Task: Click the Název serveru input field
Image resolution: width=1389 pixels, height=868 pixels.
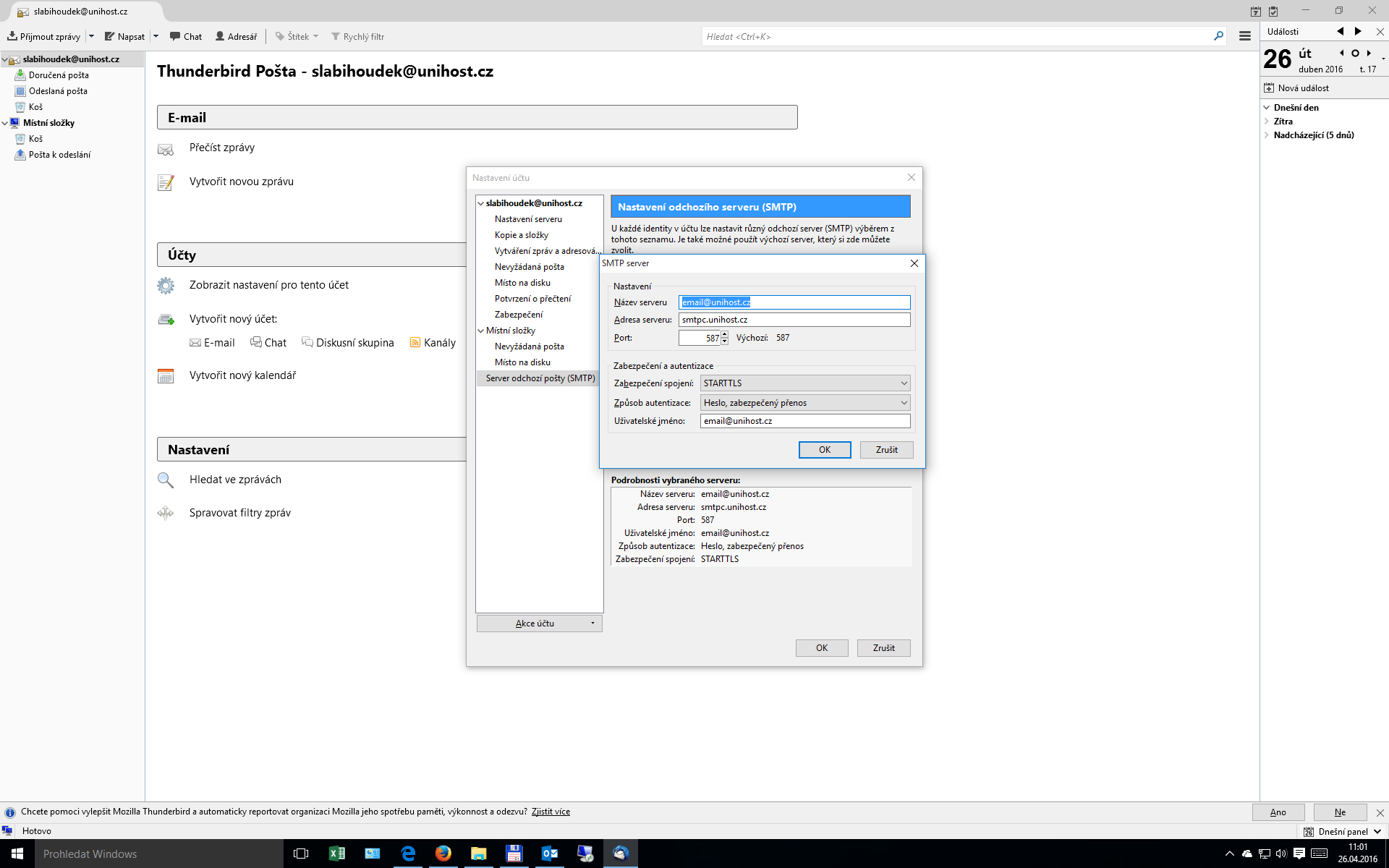Action: [x=794, y=302]
